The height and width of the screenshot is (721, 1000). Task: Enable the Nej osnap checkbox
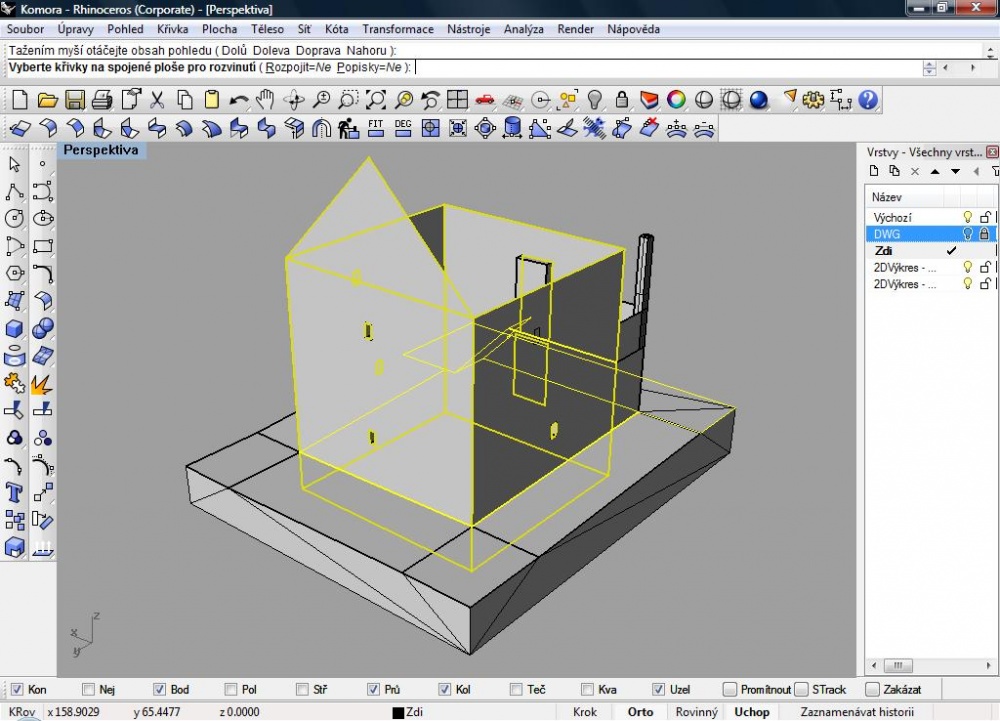click(x=89, y=690)
